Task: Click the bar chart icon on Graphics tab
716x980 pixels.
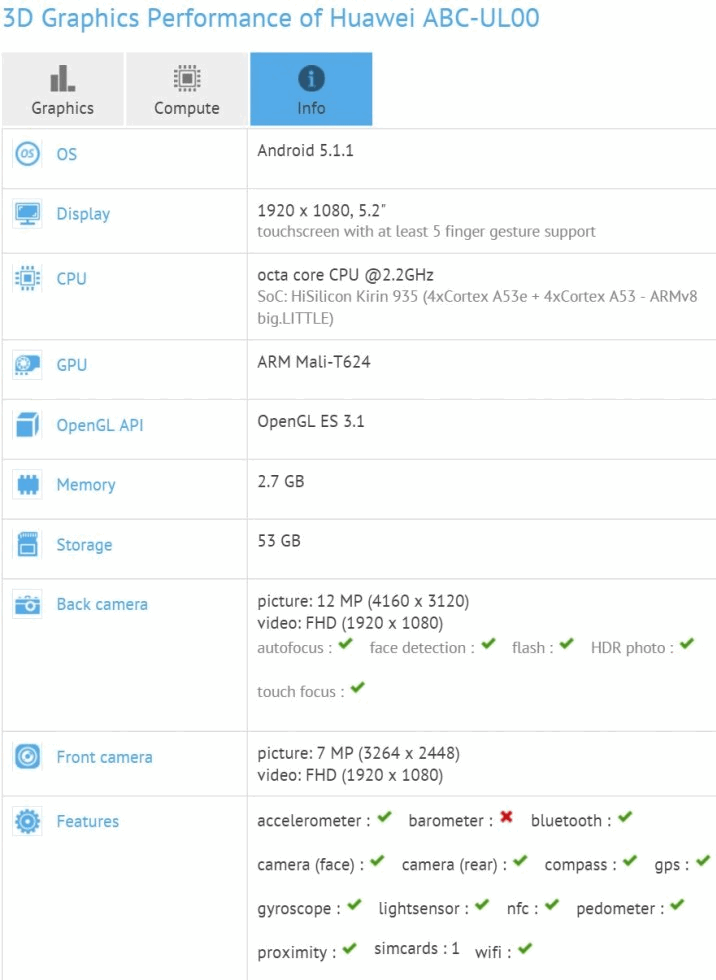Action: 62,79
